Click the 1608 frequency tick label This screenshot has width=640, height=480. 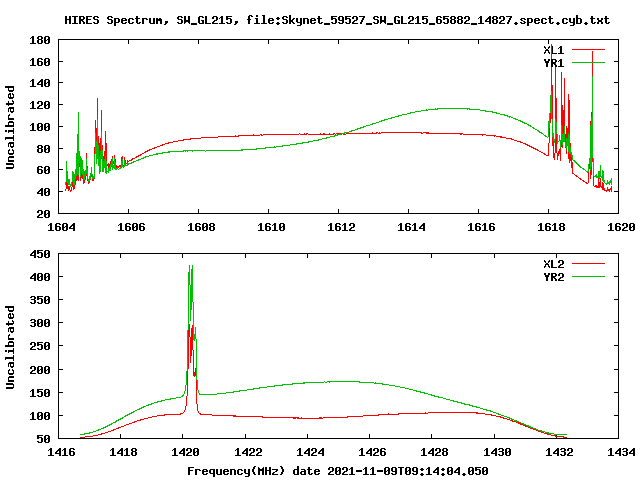[x=201, y=227]
